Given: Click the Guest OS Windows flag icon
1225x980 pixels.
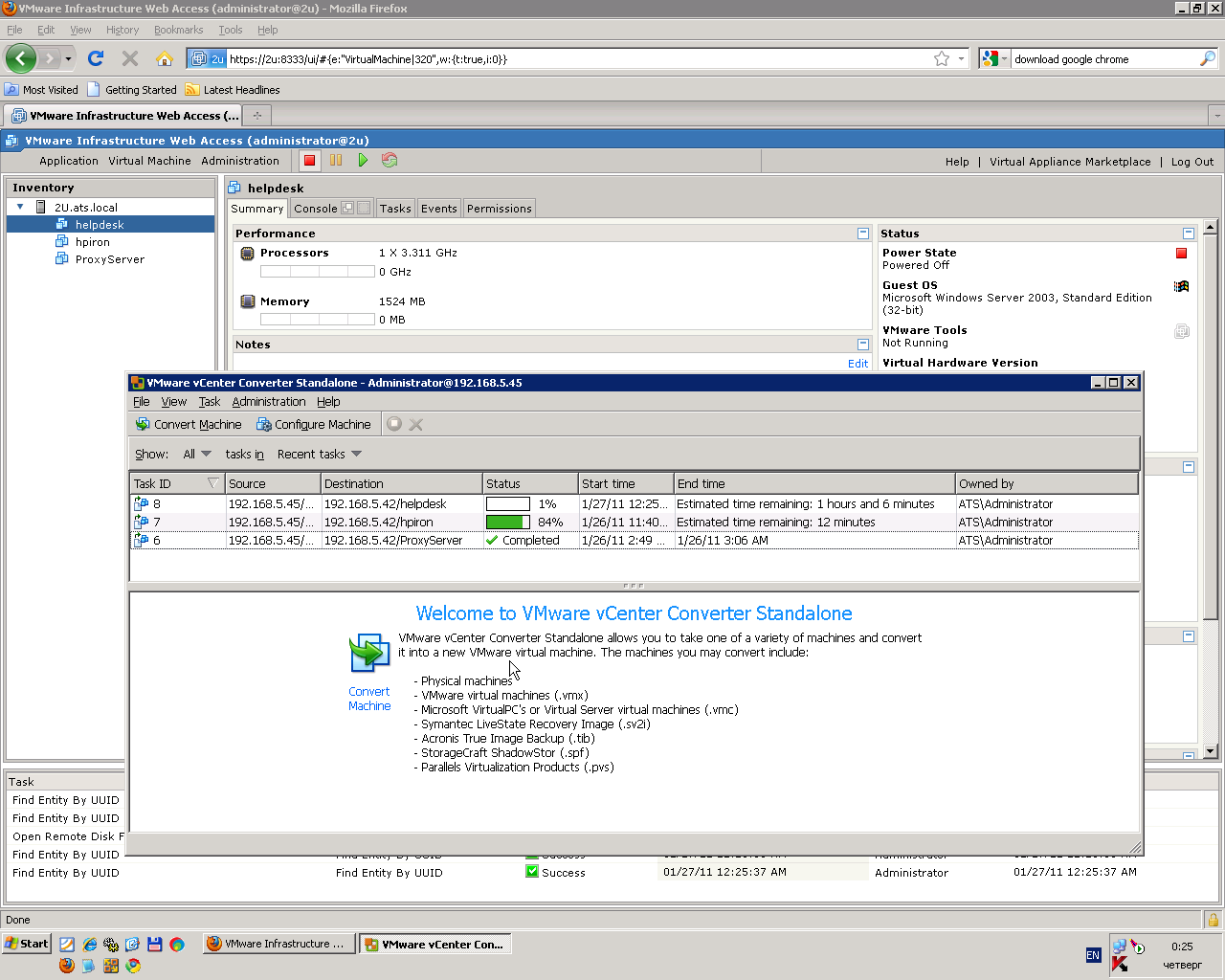Looking at the screenshot, I should click(x=1181, y=286).
